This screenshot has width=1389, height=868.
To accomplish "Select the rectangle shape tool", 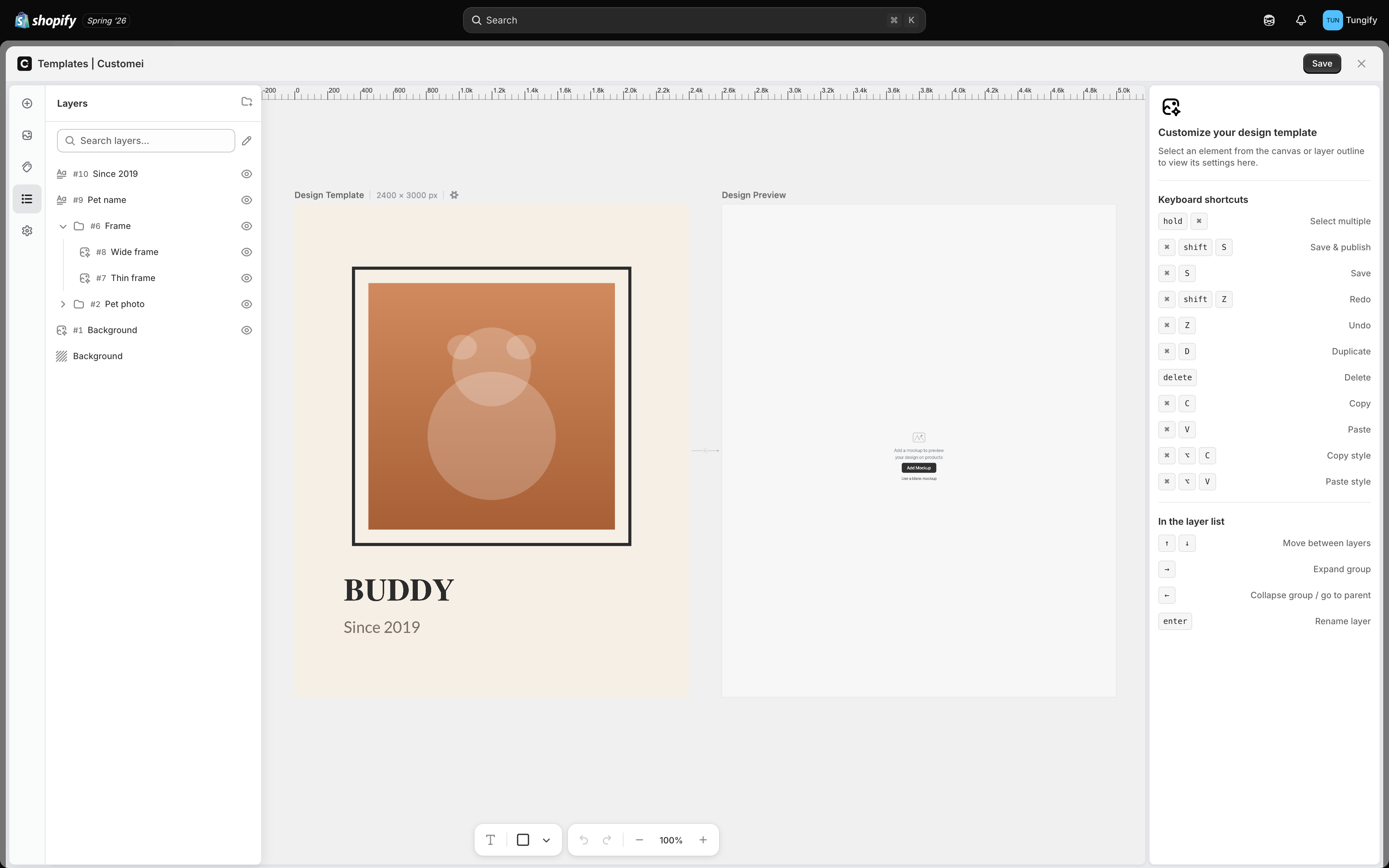I will tap(523, 840).
